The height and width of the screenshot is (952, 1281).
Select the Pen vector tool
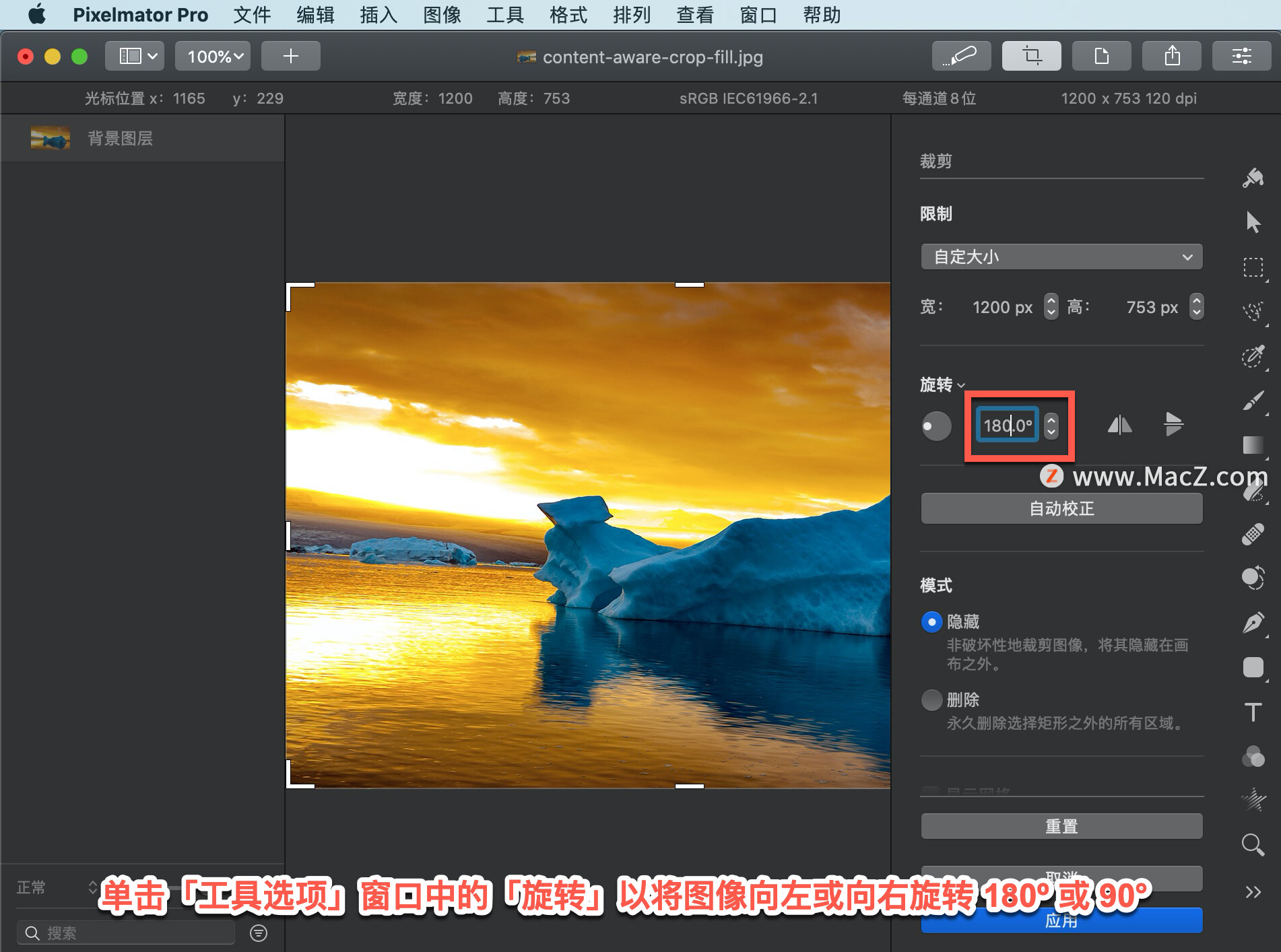coord(1253,623)
